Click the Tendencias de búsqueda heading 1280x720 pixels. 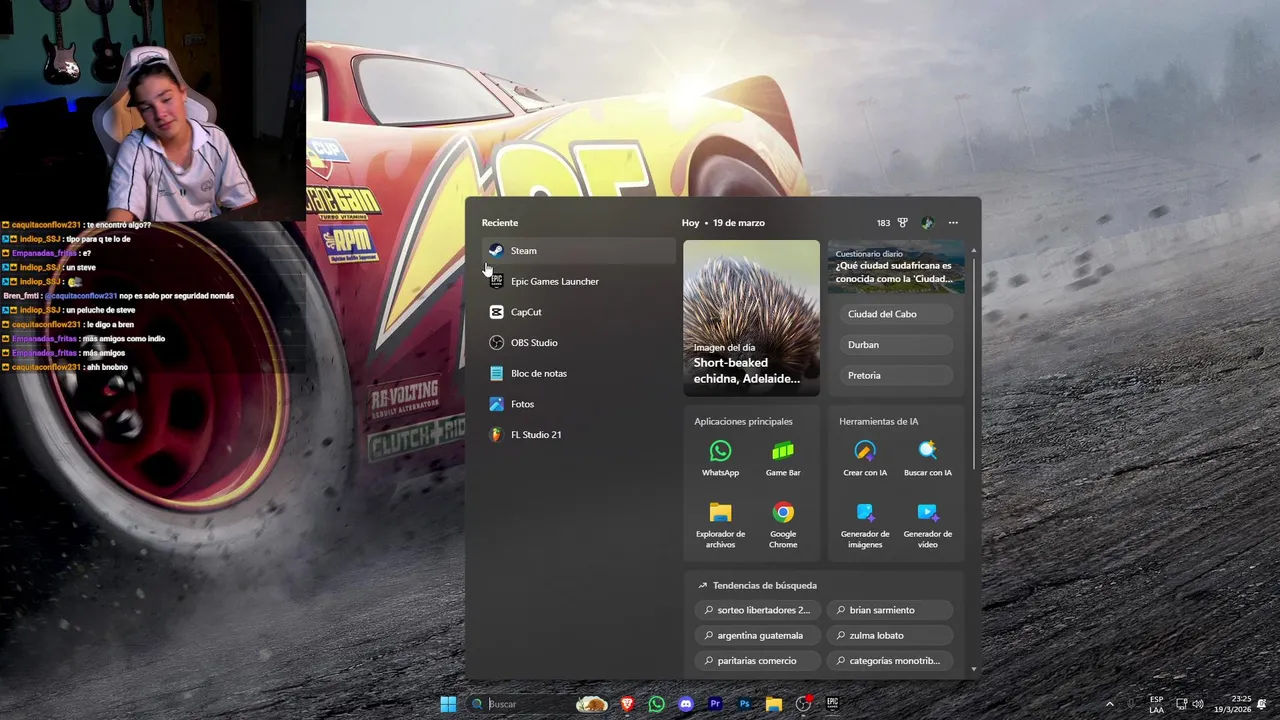pos(764,586)
